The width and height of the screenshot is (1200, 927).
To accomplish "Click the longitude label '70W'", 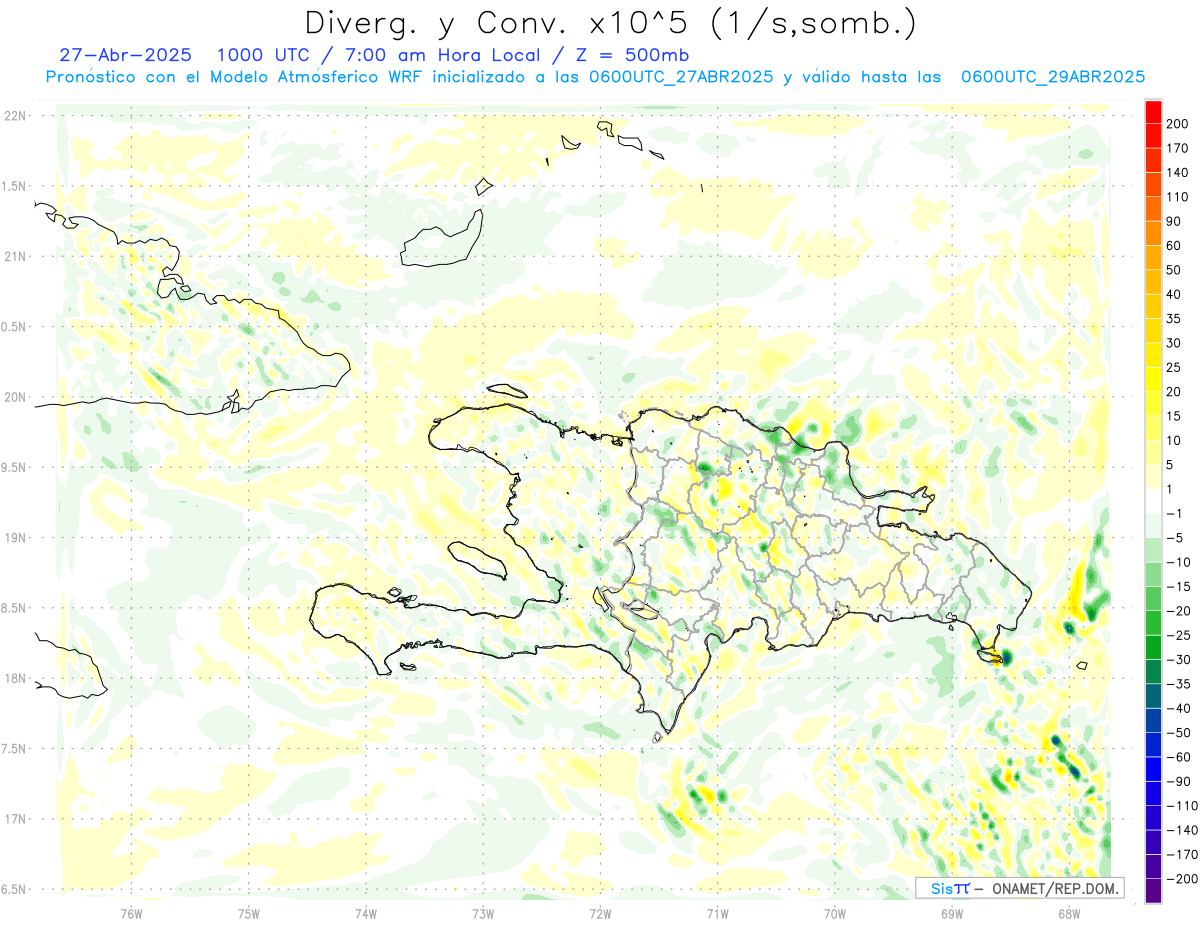I will pyautogui.click(x=835, y=913).
